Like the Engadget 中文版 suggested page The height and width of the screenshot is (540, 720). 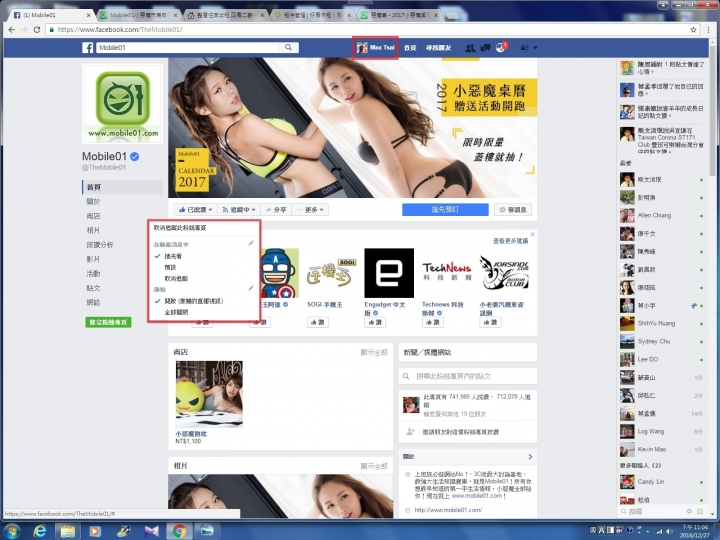375,322
